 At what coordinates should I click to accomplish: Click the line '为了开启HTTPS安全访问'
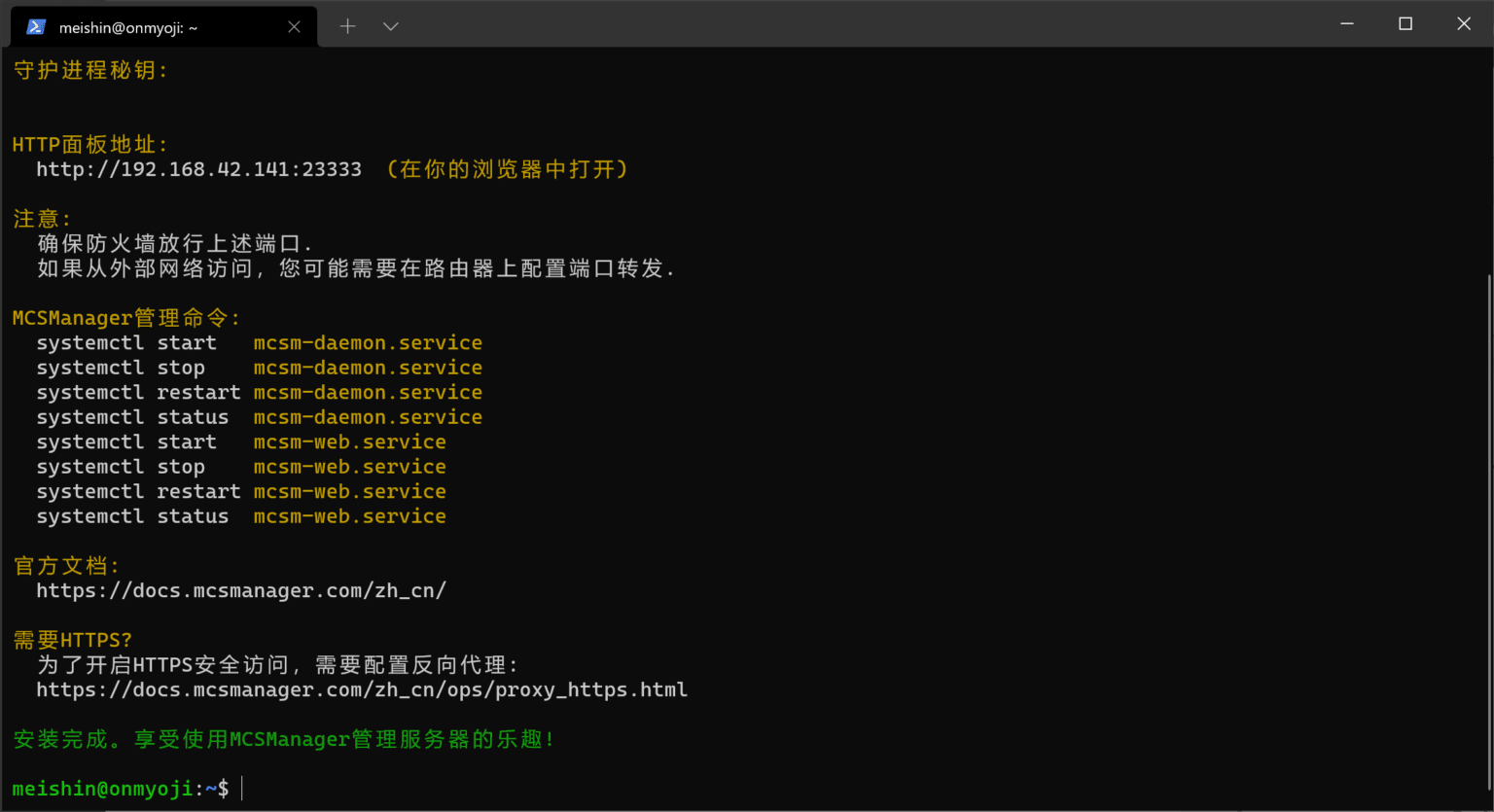click(277, 665)
